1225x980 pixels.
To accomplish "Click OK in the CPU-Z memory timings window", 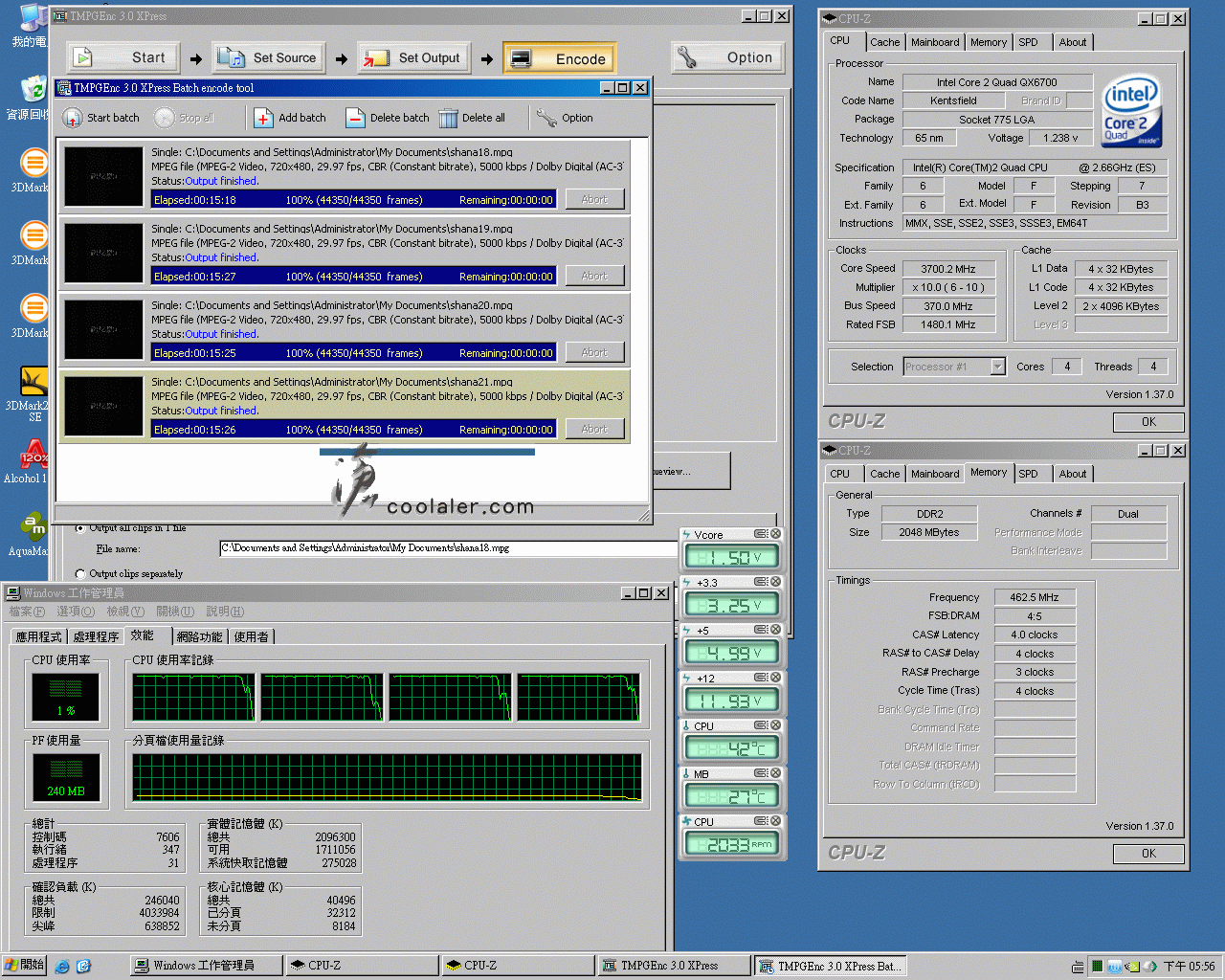I will (1148, 854).
